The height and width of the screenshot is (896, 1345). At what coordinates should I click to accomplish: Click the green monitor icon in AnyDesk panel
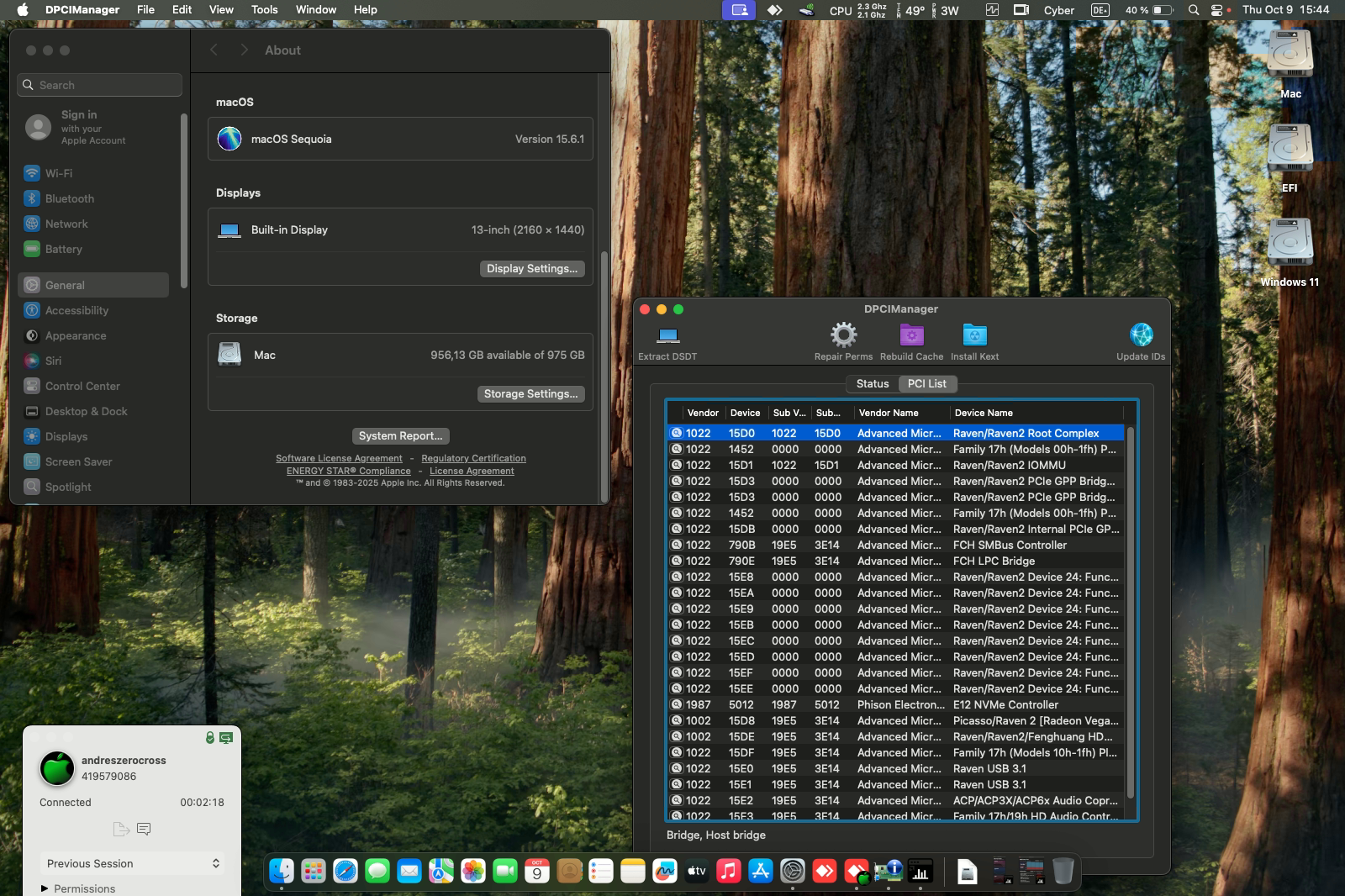(x=226, y=737)
